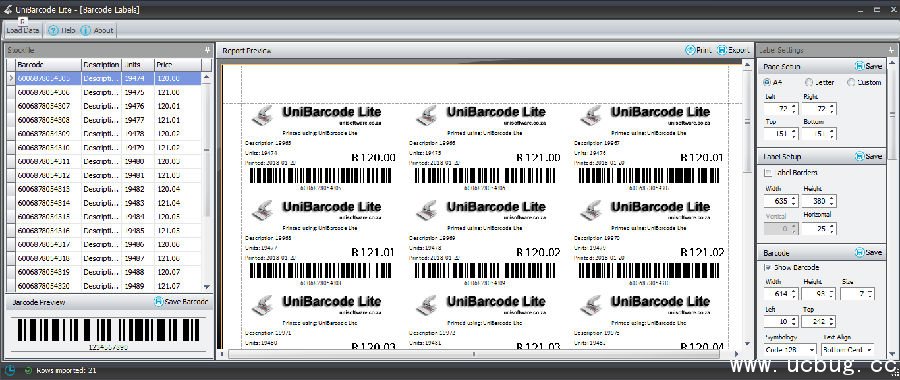The width and height of the screenshot is (900, 380).
Task: Toggle the pin icon on Label Settings panel
Action: [891, 50]
